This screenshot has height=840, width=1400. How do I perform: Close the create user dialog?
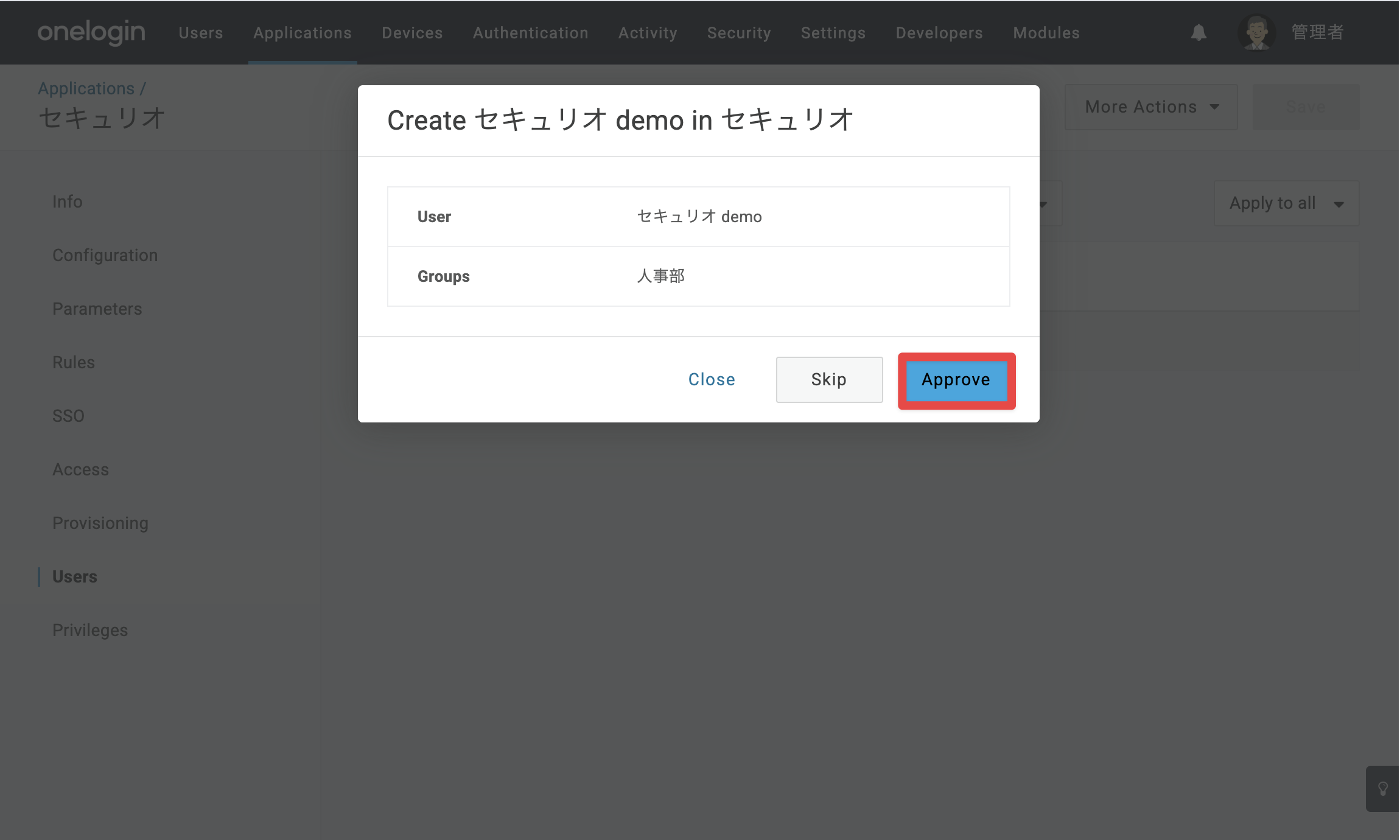712,380
